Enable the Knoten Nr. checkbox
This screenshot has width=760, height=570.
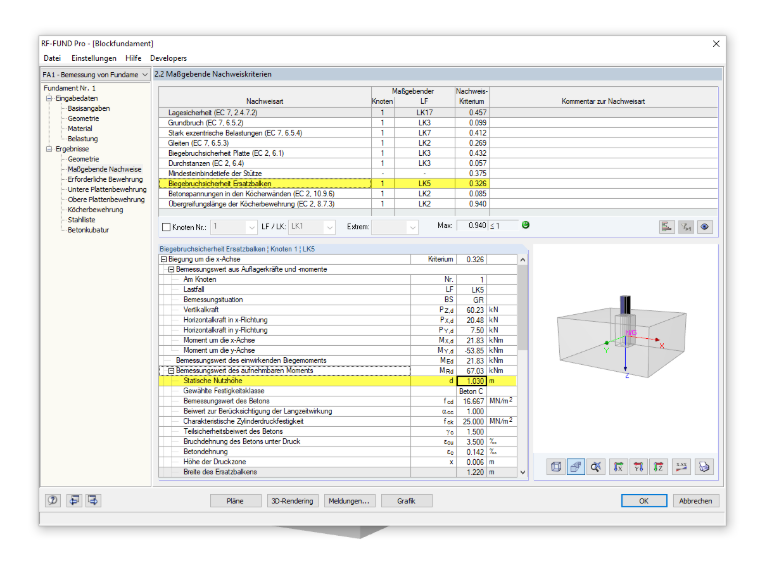[166, 227]
